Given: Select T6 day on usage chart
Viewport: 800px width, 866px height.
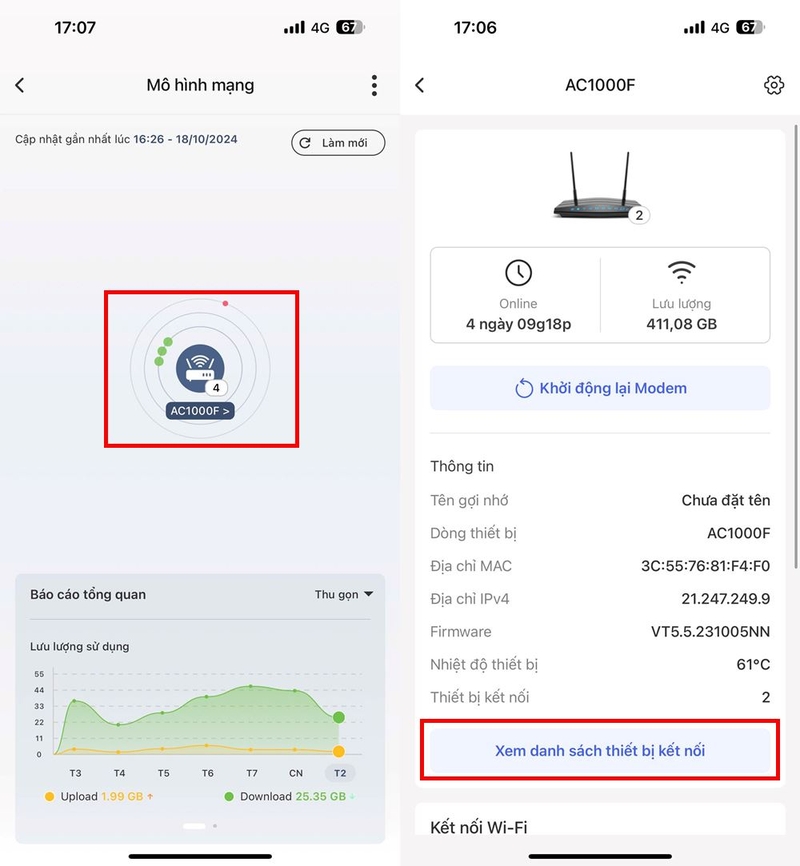Looking at the screenshot, I should [208, 773].
